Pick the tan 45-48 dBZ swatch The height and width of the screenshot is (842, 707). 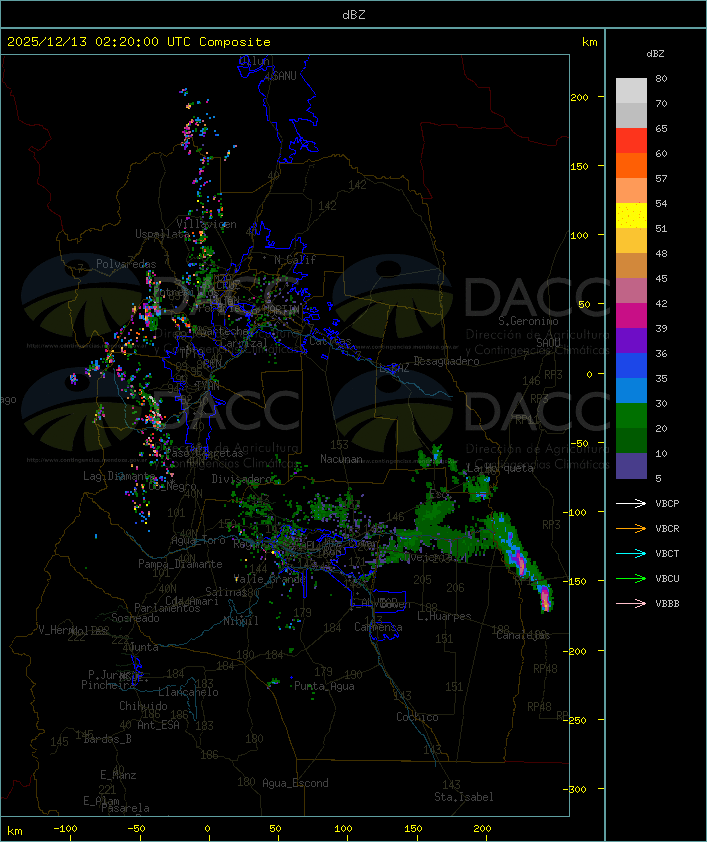coord(631,266)
